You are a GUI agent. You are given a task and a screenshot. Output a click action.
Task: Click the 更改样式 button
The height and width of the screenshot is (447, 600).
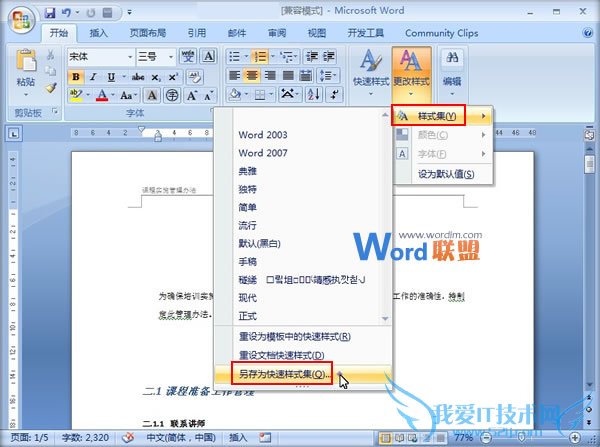click(411, 73)
